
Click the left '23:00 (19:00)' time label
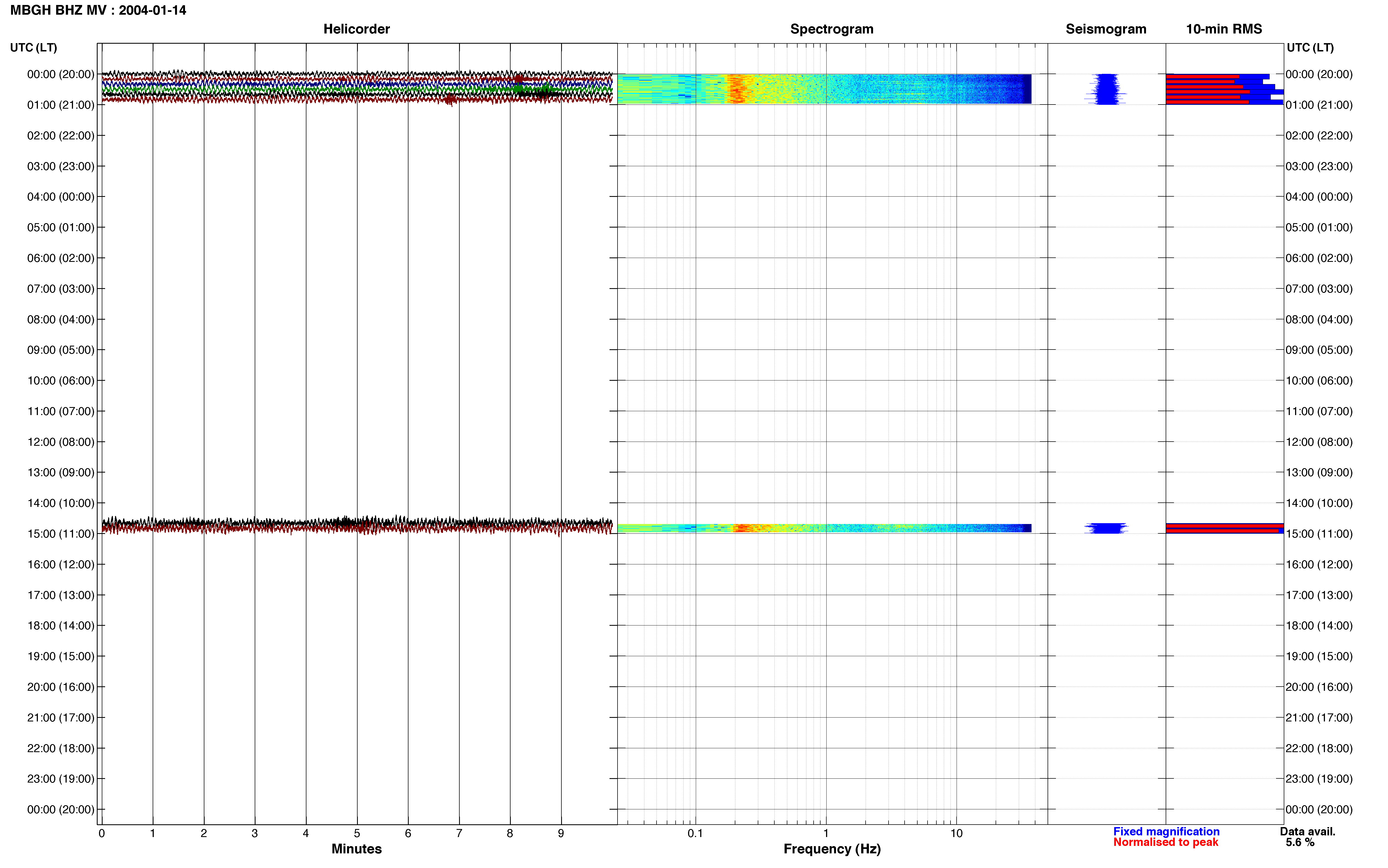(60, 779)
